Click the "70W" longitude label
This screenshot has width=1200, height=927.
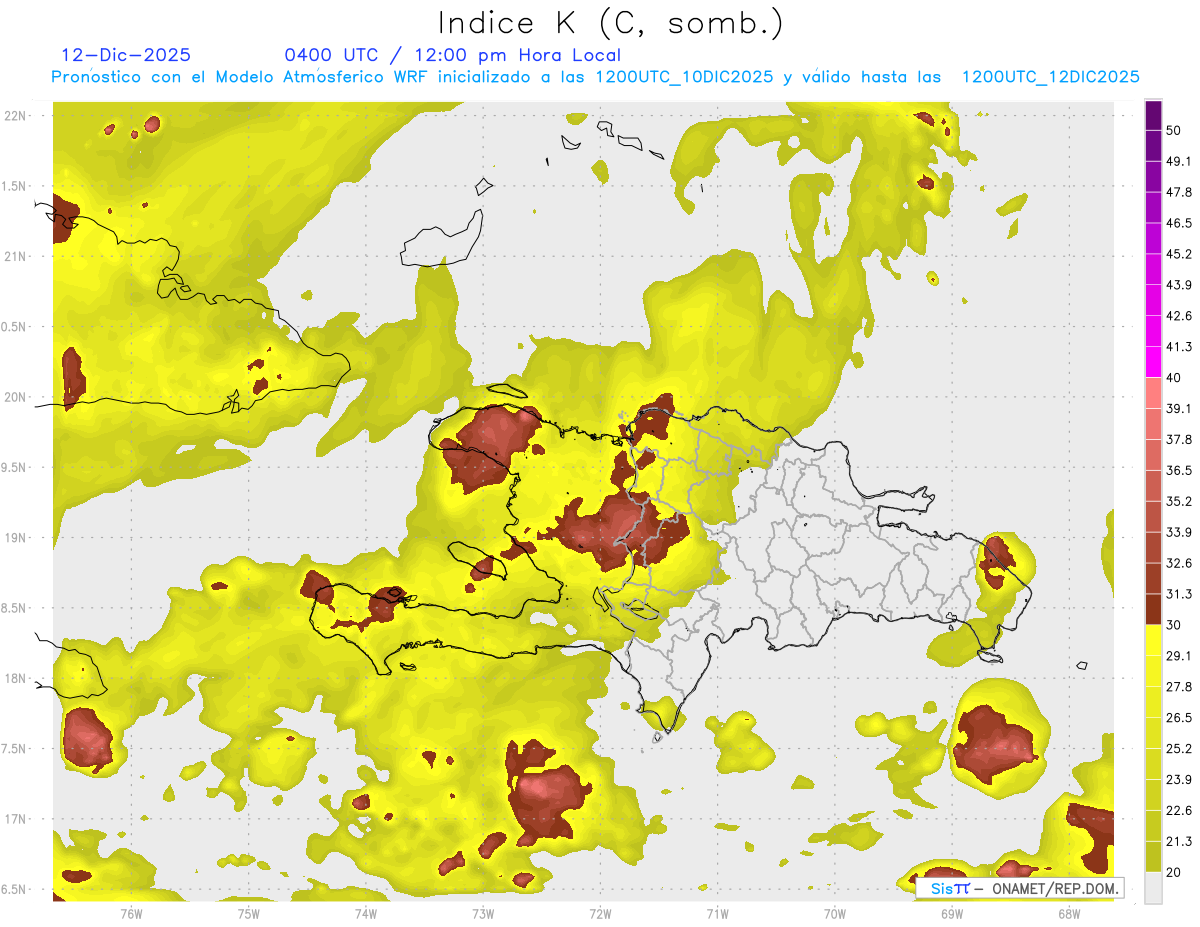(x=835, y=913)
